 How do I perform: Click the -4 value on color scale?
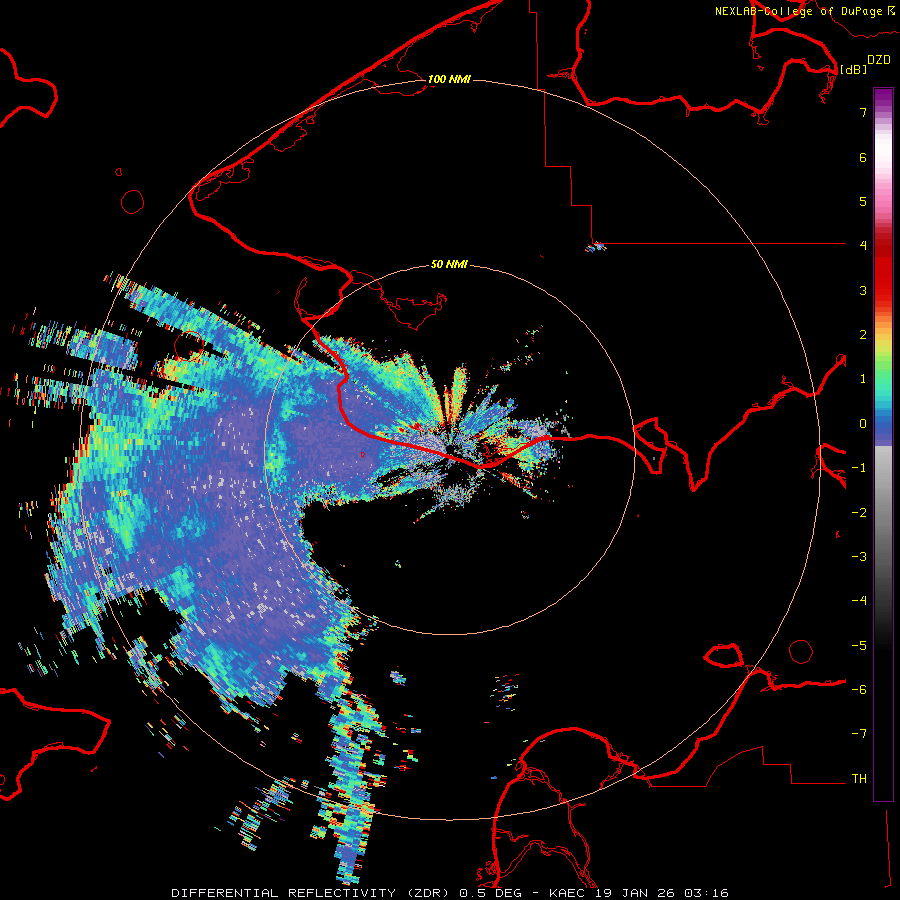859,601
